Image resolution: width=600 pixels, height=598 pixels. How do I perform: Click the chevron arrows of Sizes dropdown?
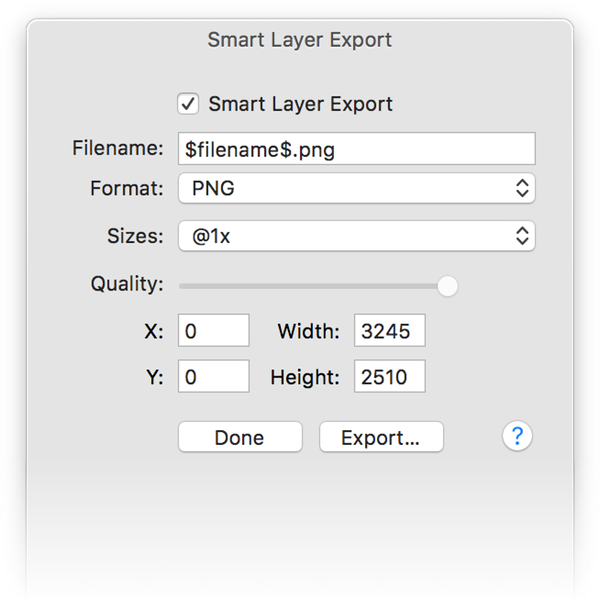(x=521, y=236)
